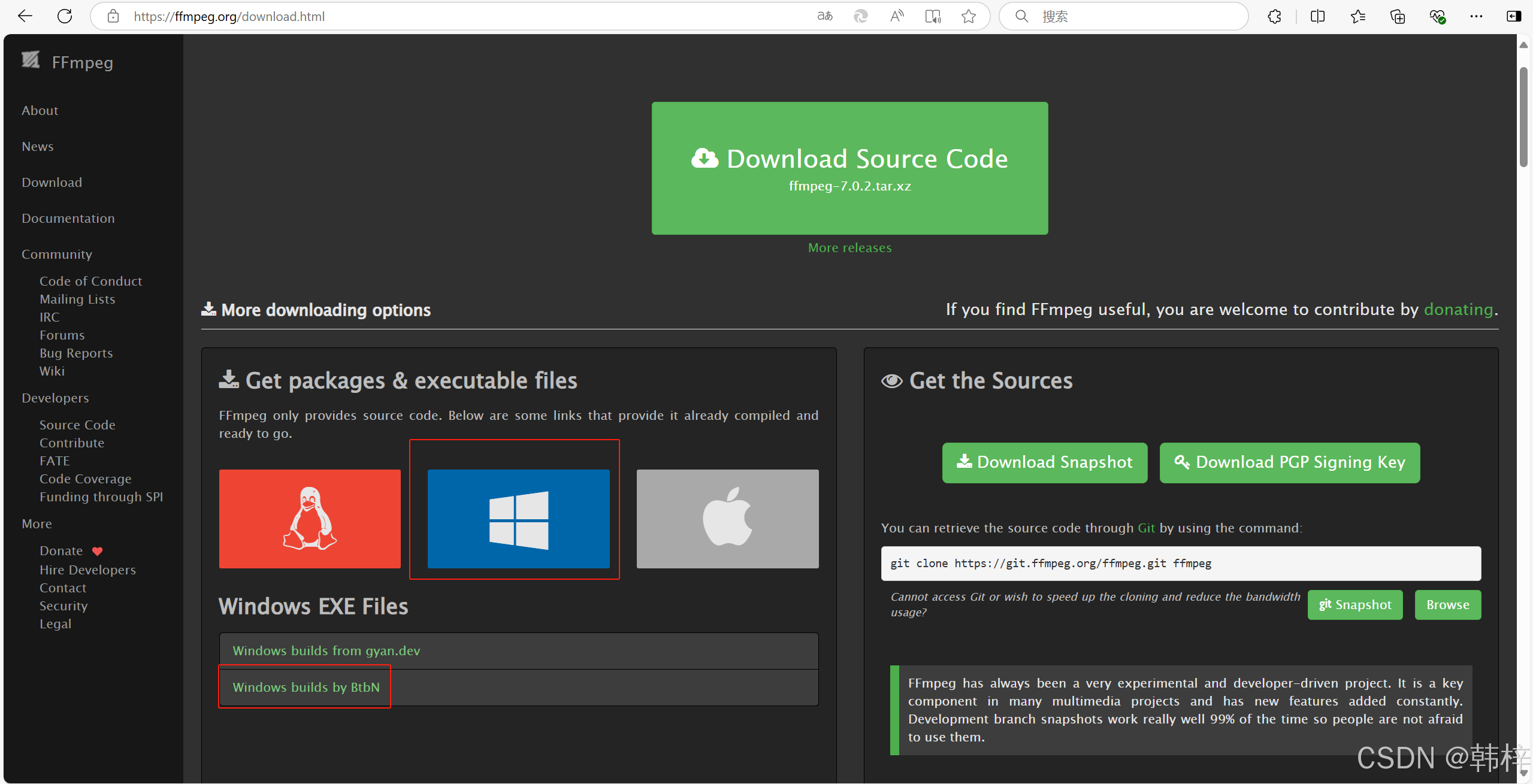This screenshot has height=784, width=1533.
Task: Open Donate sidebar link
Action: (61, 551)
